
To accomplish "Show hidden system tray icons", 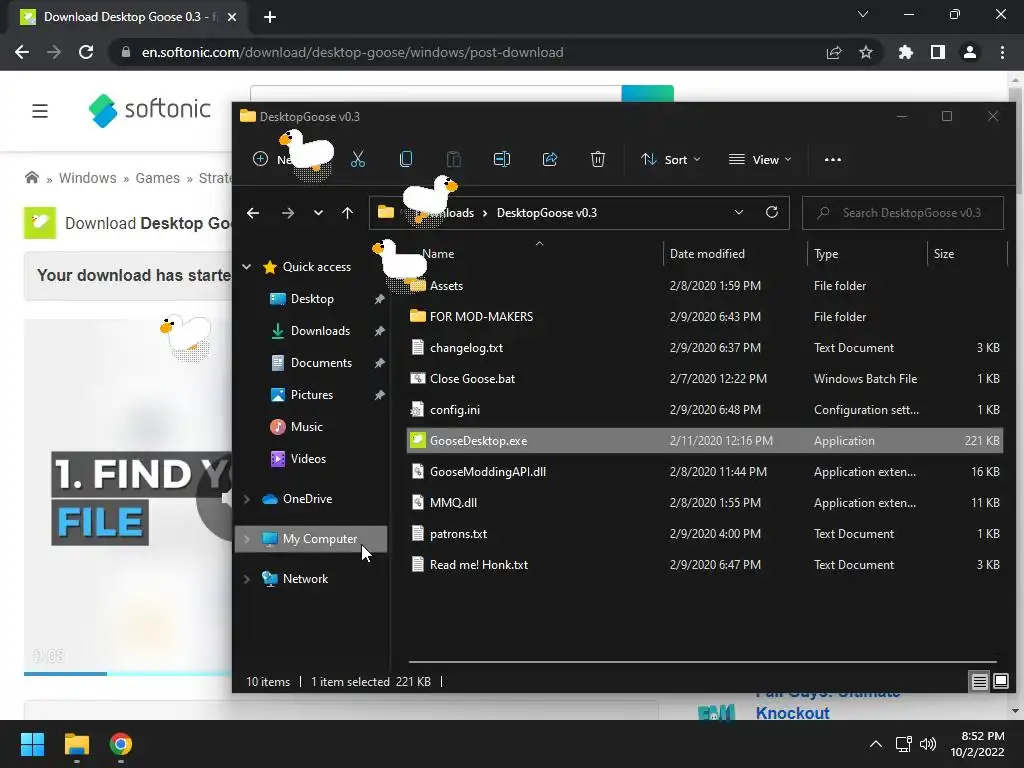I will point(876,744).
